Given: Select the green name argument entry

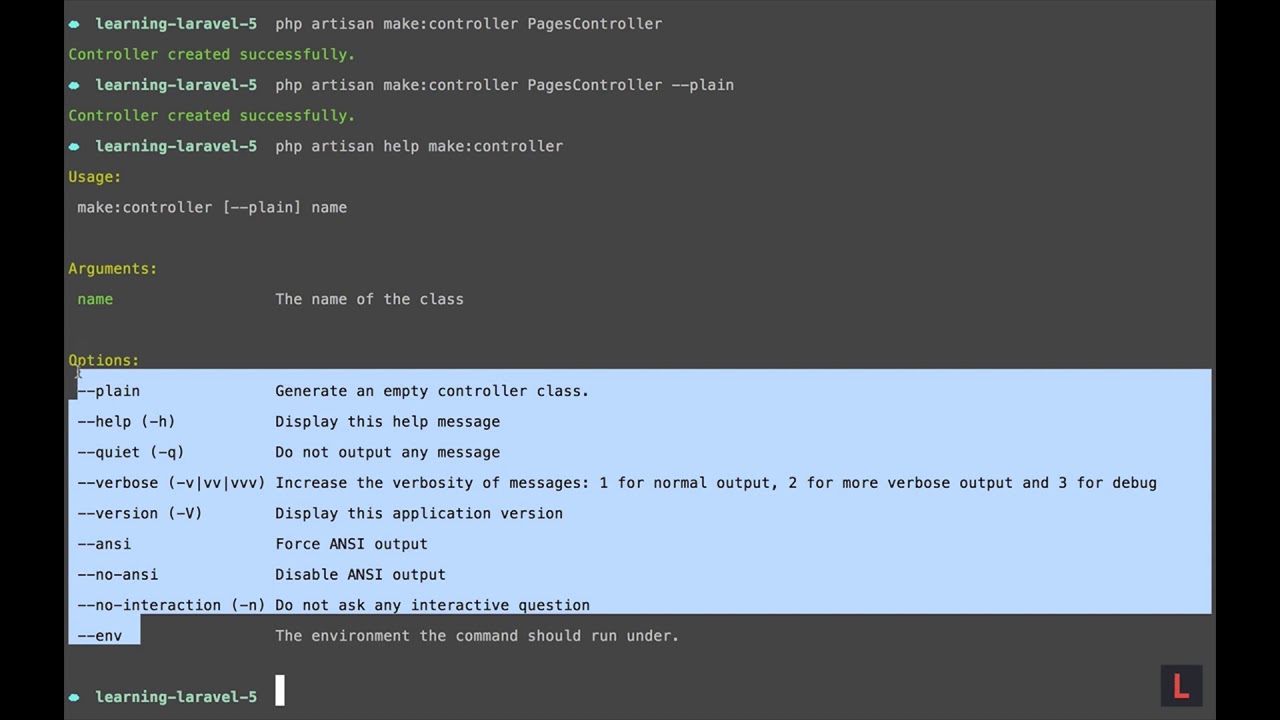Looking at the screenshot, I should pyautogui.click(x=95, y=299).
